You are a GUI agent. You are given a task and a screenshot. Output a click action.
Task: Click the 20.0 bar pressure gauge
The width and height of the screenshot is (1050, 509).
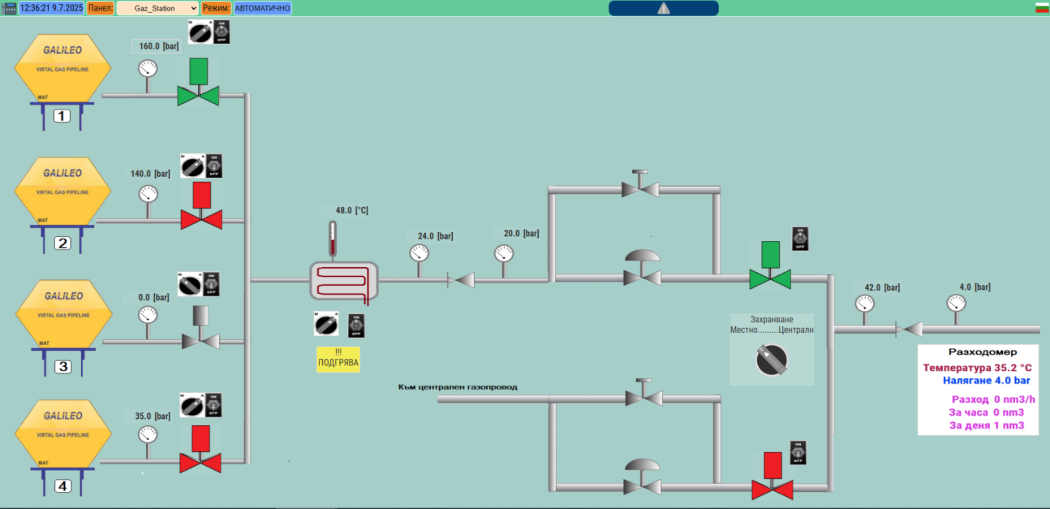pyautogui.click(x=504, y=253)
